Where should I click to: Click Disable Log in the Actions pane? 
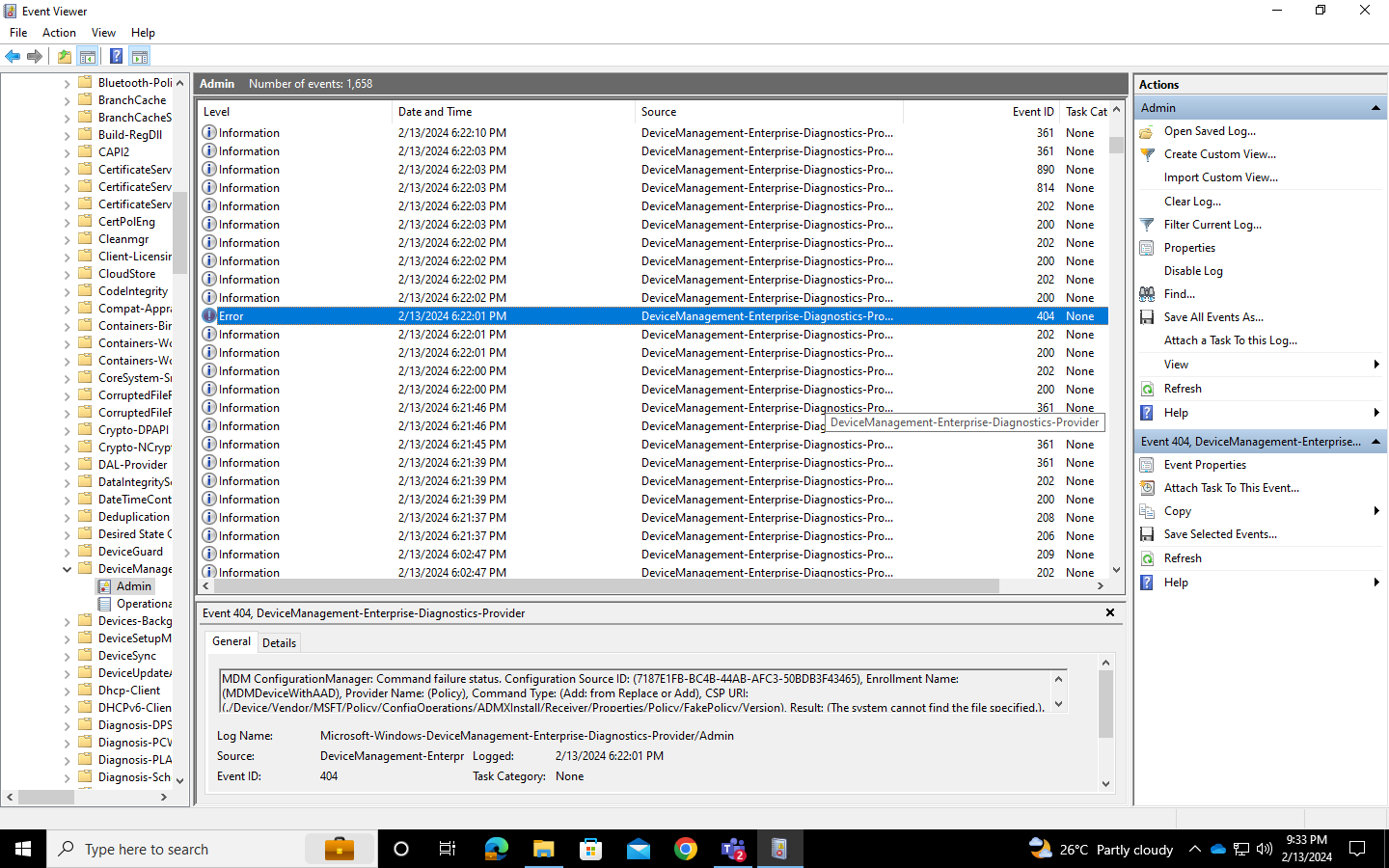(x=1194, y=270)
